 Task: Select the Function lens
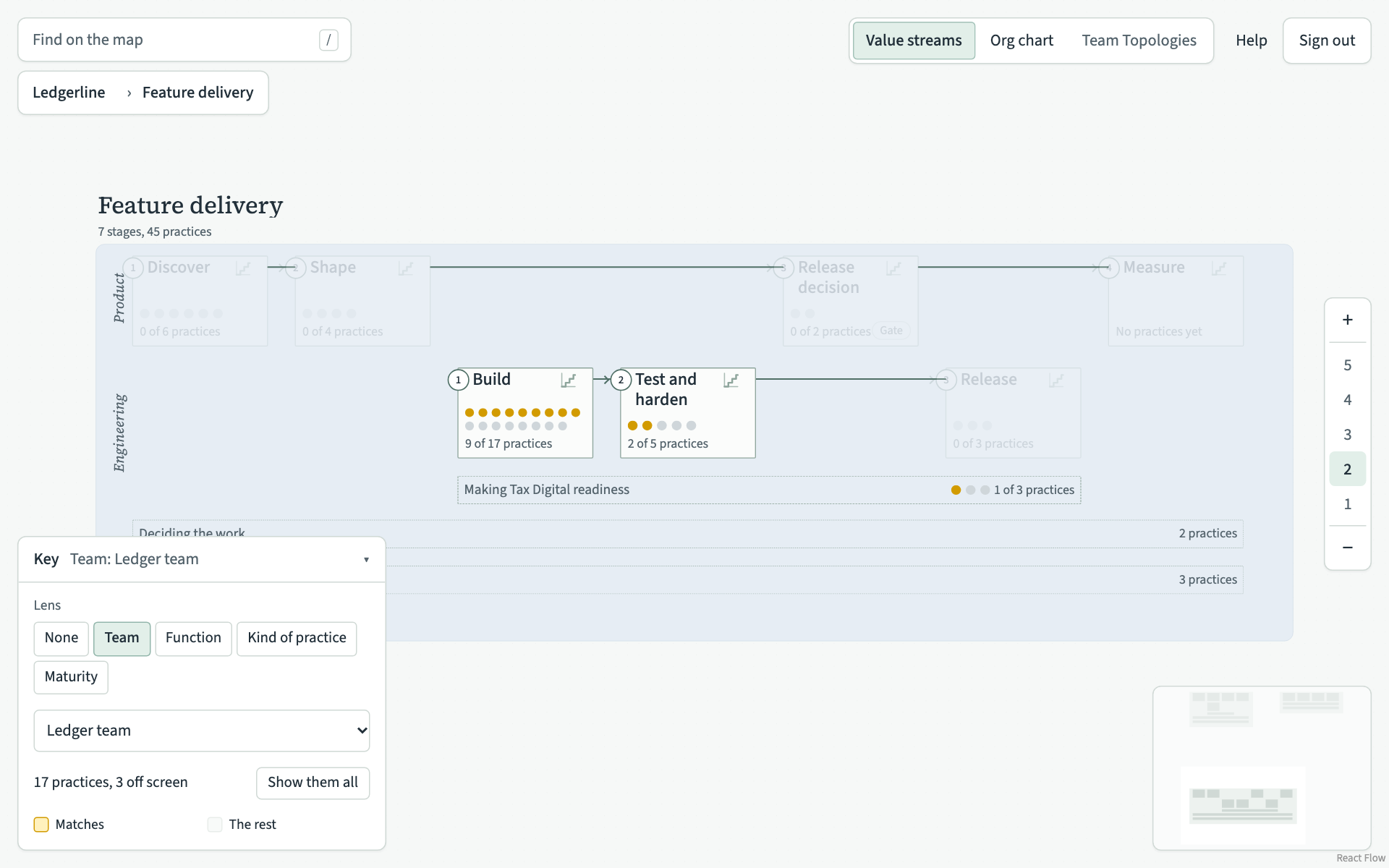point(193,638)
